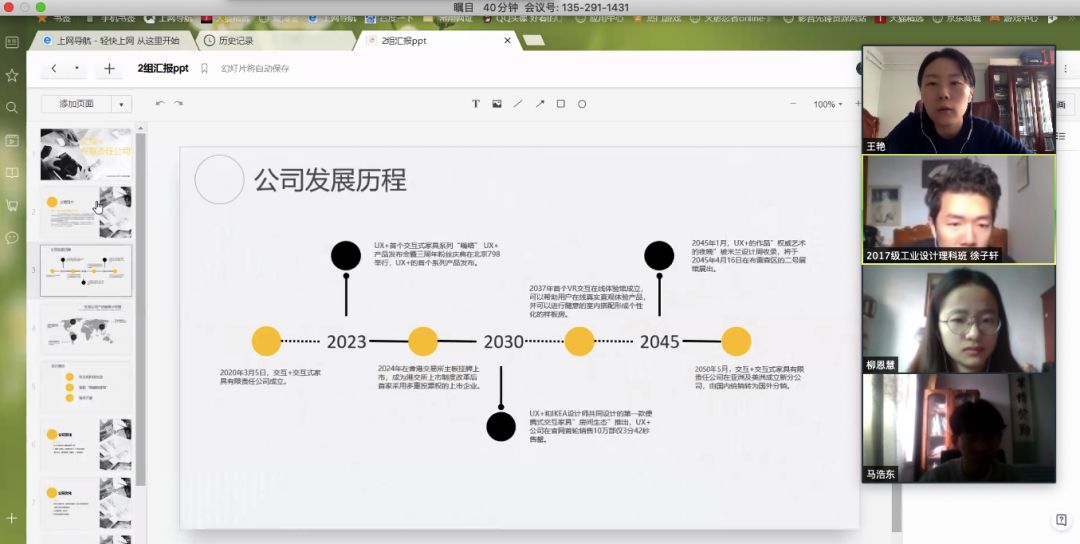Open the zoom percentage 100% dropdown

click(x=826, y=104)
